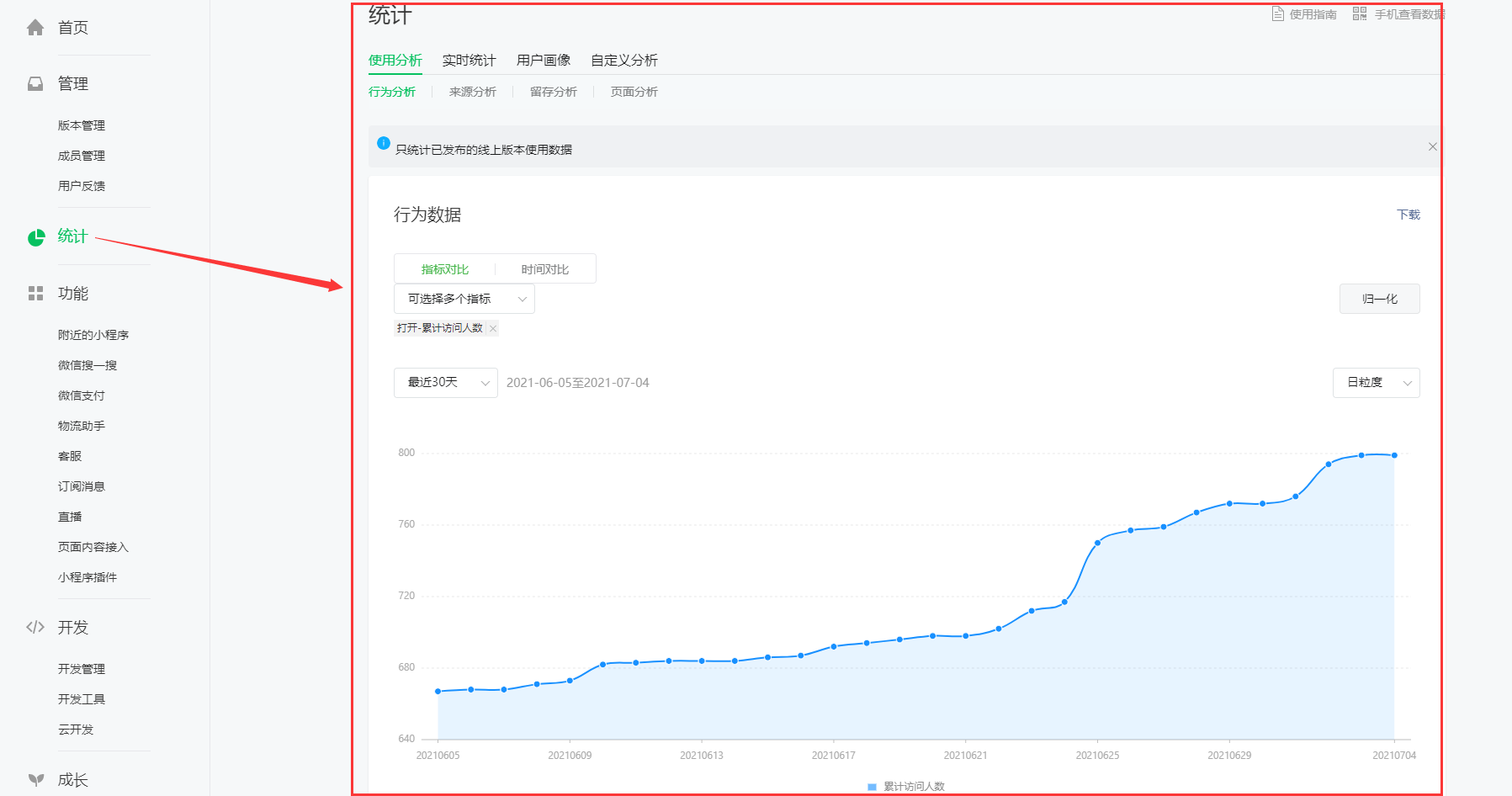Switch to the 使用分析 tab
1512x796 pixels.
click(395, 61)
